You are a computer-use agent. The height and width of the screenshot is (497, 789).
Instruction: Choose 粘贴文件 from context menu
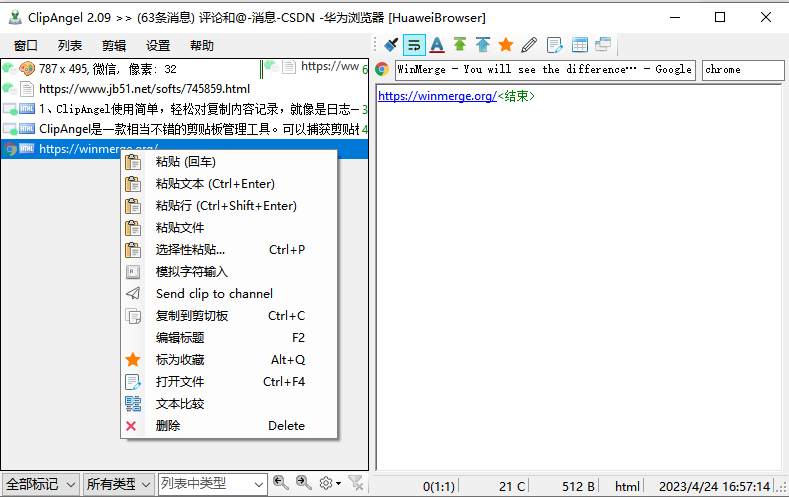(x=229, y=228)
